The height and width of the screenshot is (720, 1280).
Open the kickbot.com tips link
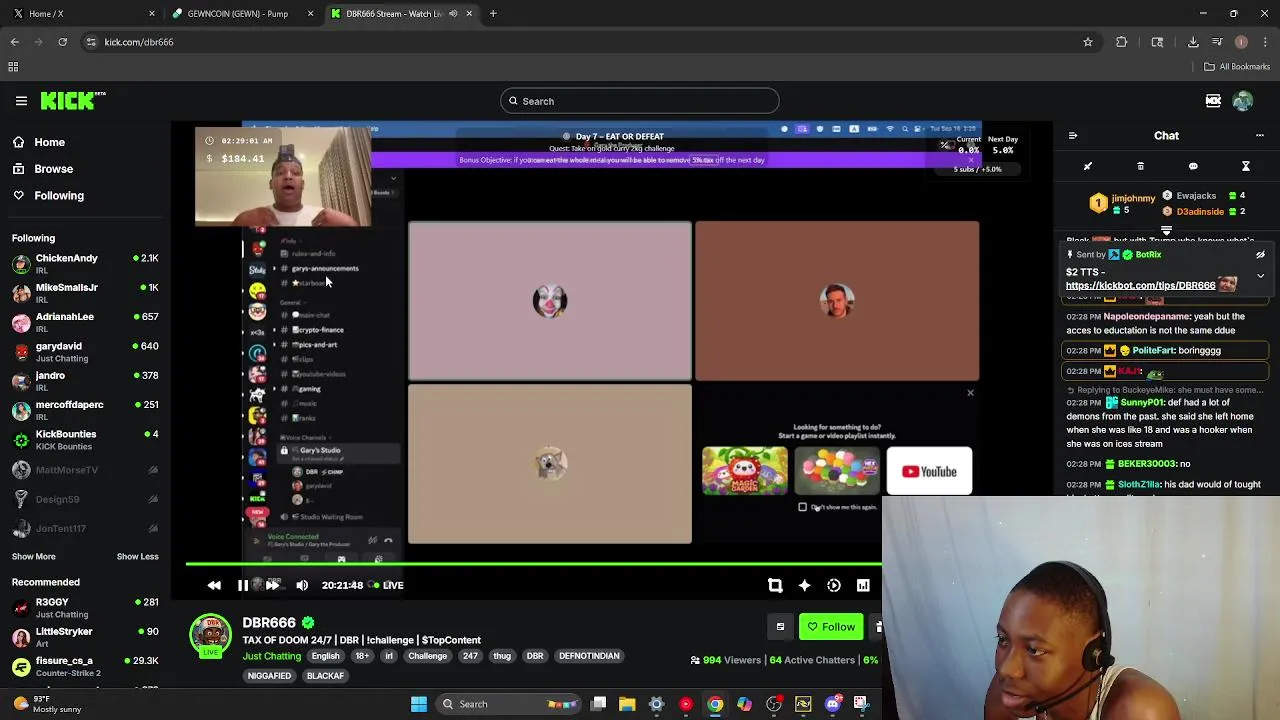pos(1140,285)
